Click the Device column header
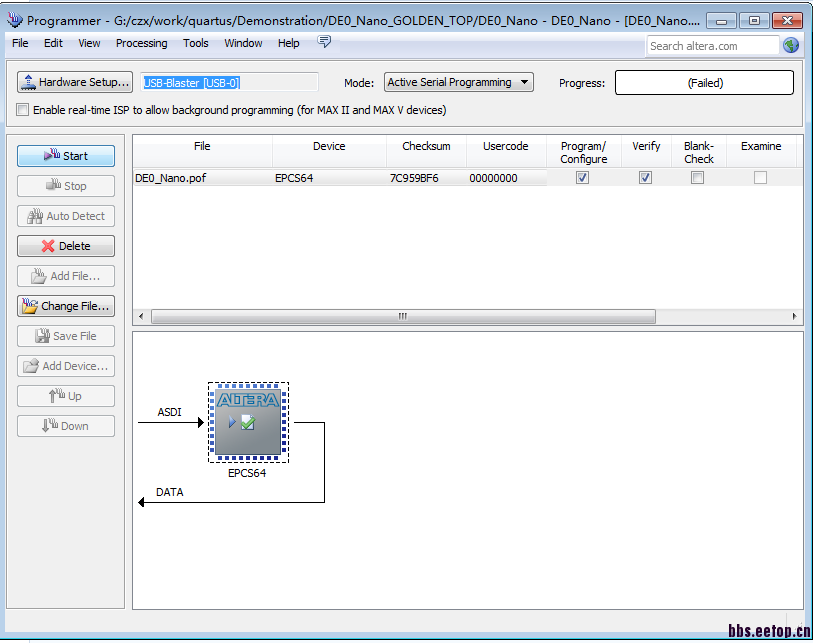The width and height of the screenshot is (813, 643). pos(329,152)
